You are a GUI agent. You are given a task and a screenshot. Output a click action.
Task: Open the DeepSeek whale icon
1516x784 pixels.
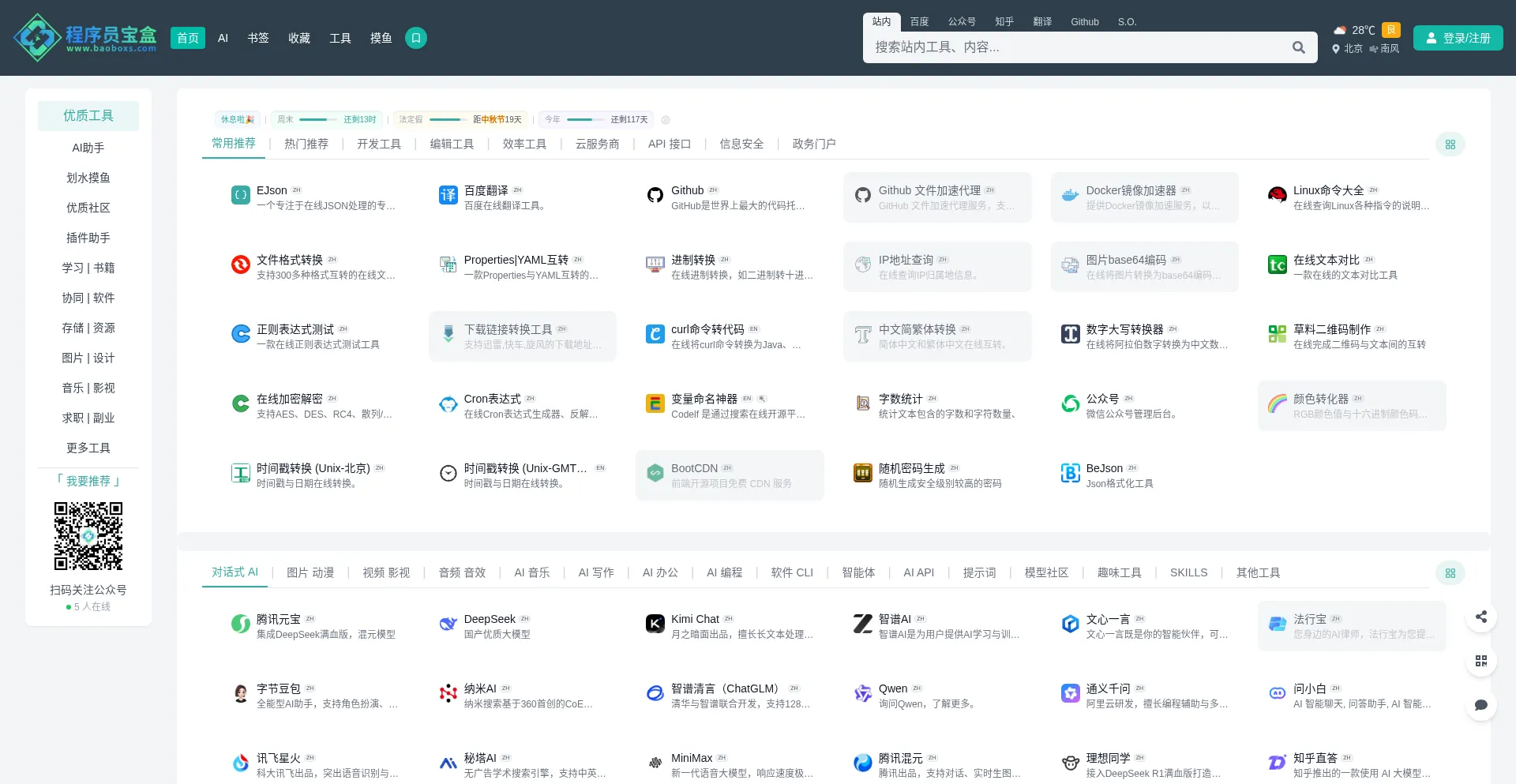point(448,624)
